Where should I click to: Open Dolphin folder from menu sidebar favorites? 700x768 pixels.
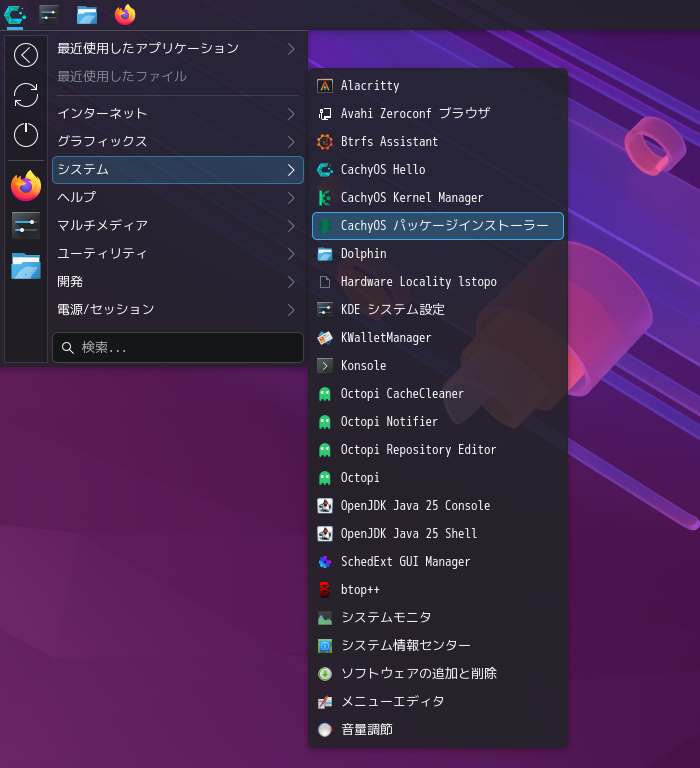pos(26,266)
